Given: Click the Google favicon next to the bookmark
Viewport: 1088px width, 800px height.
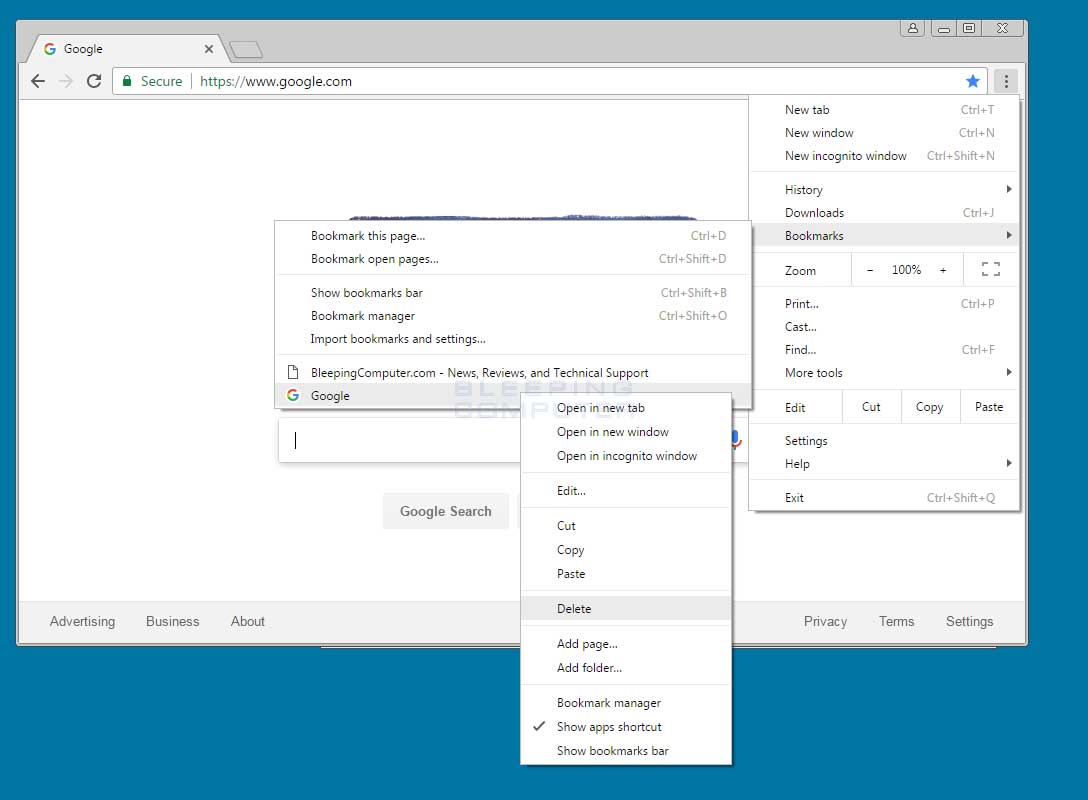Looking at the screenshot, I should click(x=291, y=395).
